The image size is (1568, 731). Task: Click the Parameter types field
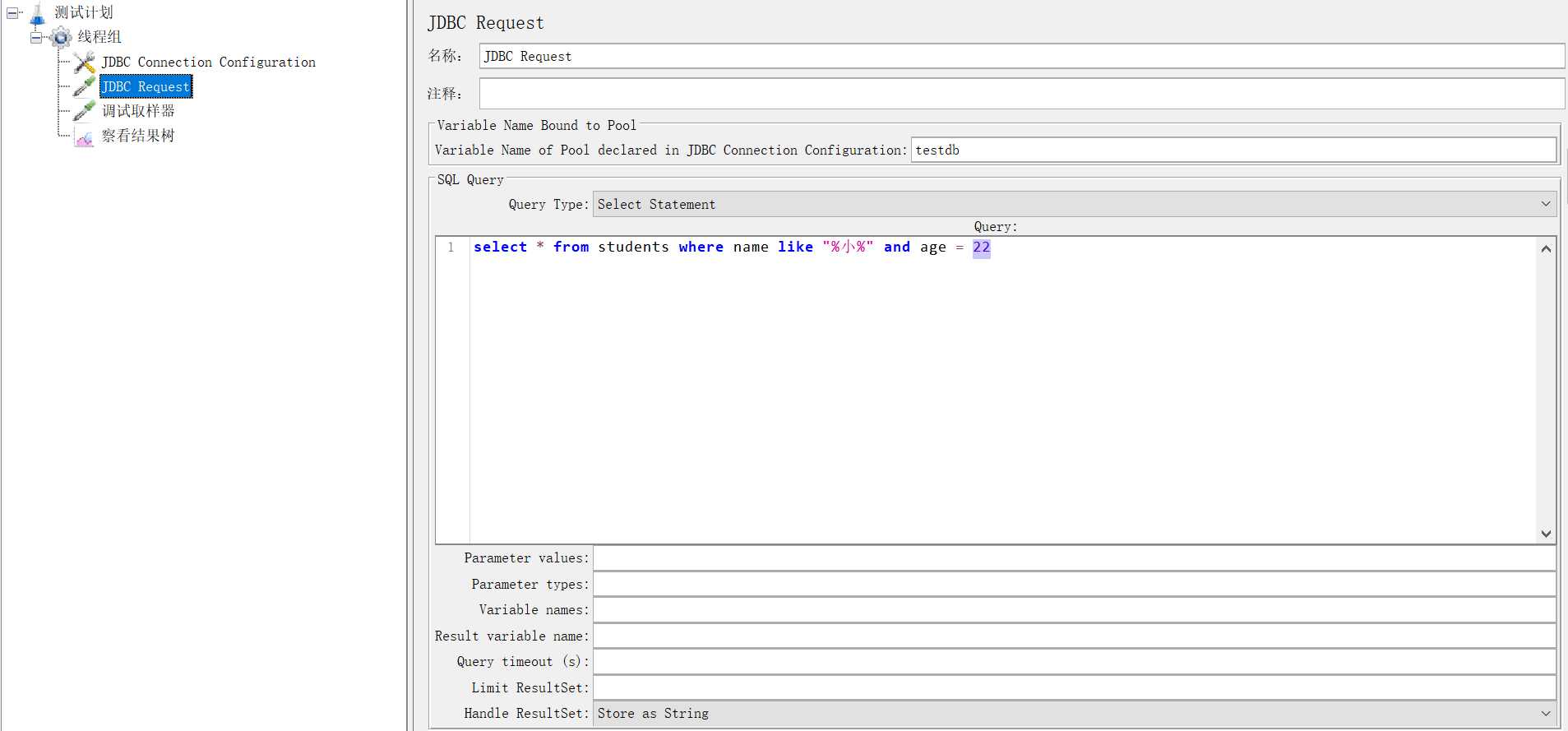1074,584
